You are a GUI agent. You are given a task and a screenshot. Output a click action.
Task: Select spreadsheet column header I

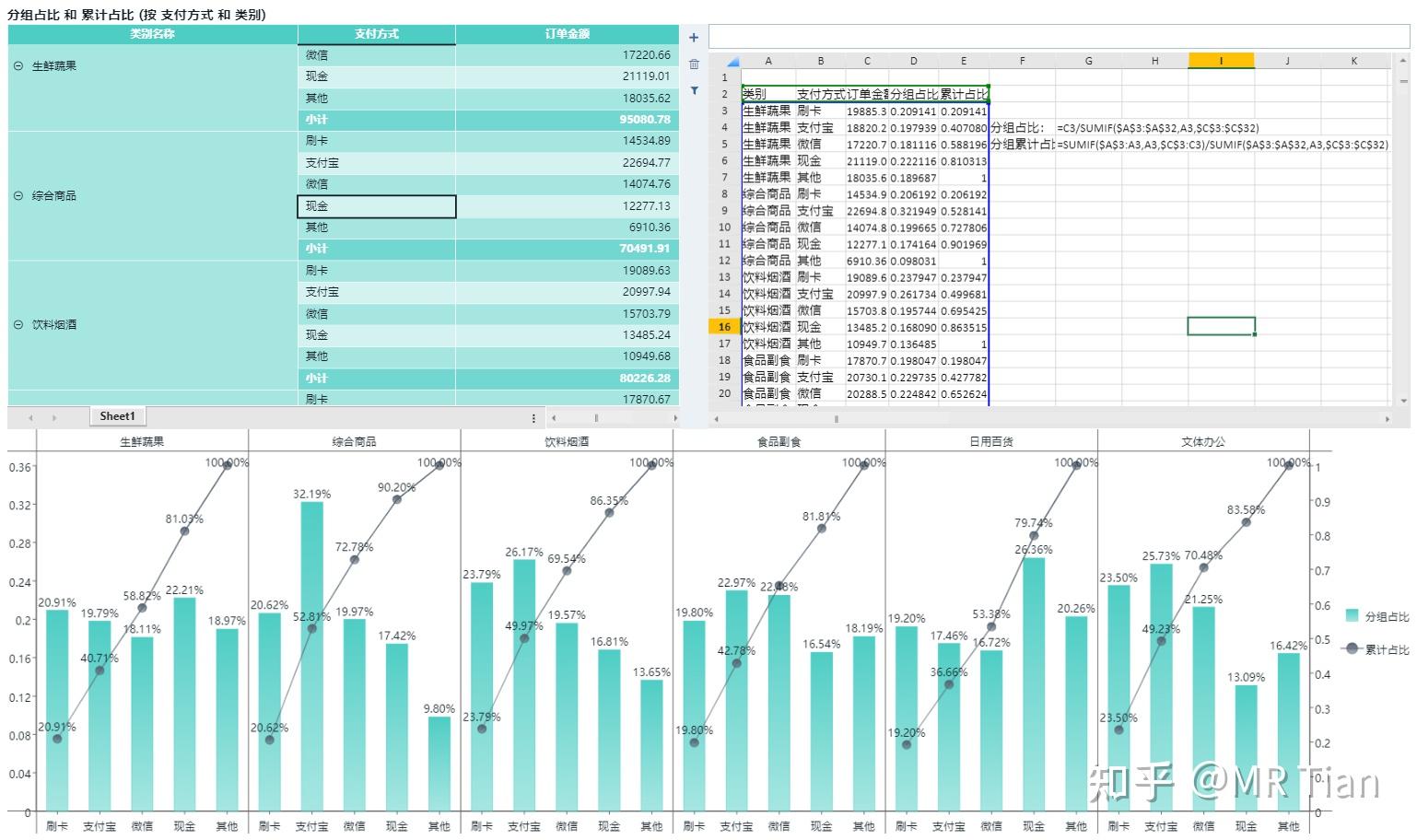(x=1221, y=61)
